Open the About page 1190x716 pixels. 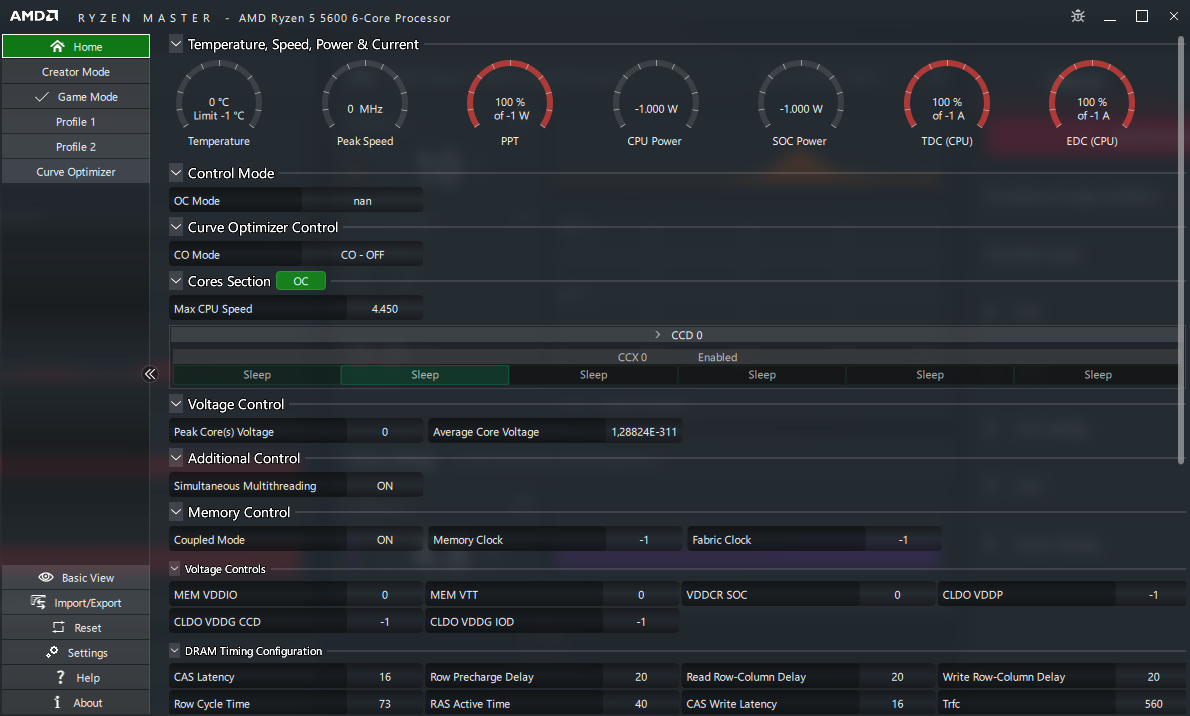(x=76, y=702)
